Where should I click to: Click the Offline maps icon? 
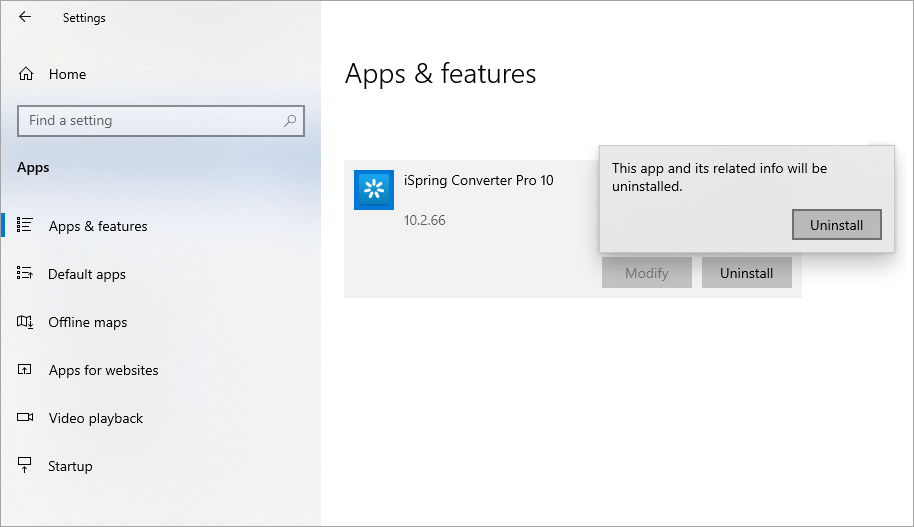(24, 322)
